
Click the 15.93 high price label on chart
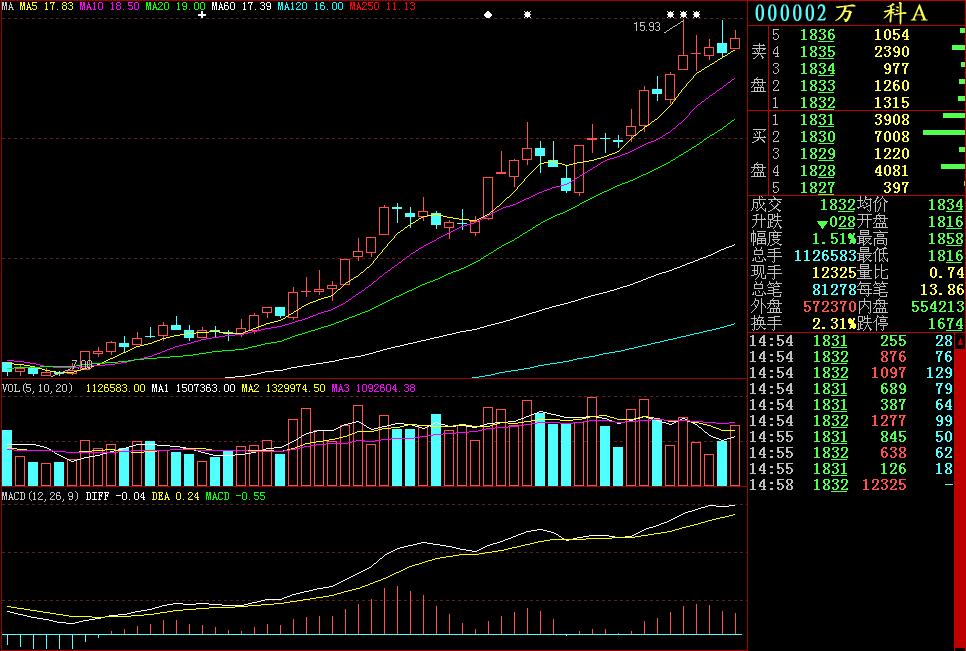pos(646,26)
